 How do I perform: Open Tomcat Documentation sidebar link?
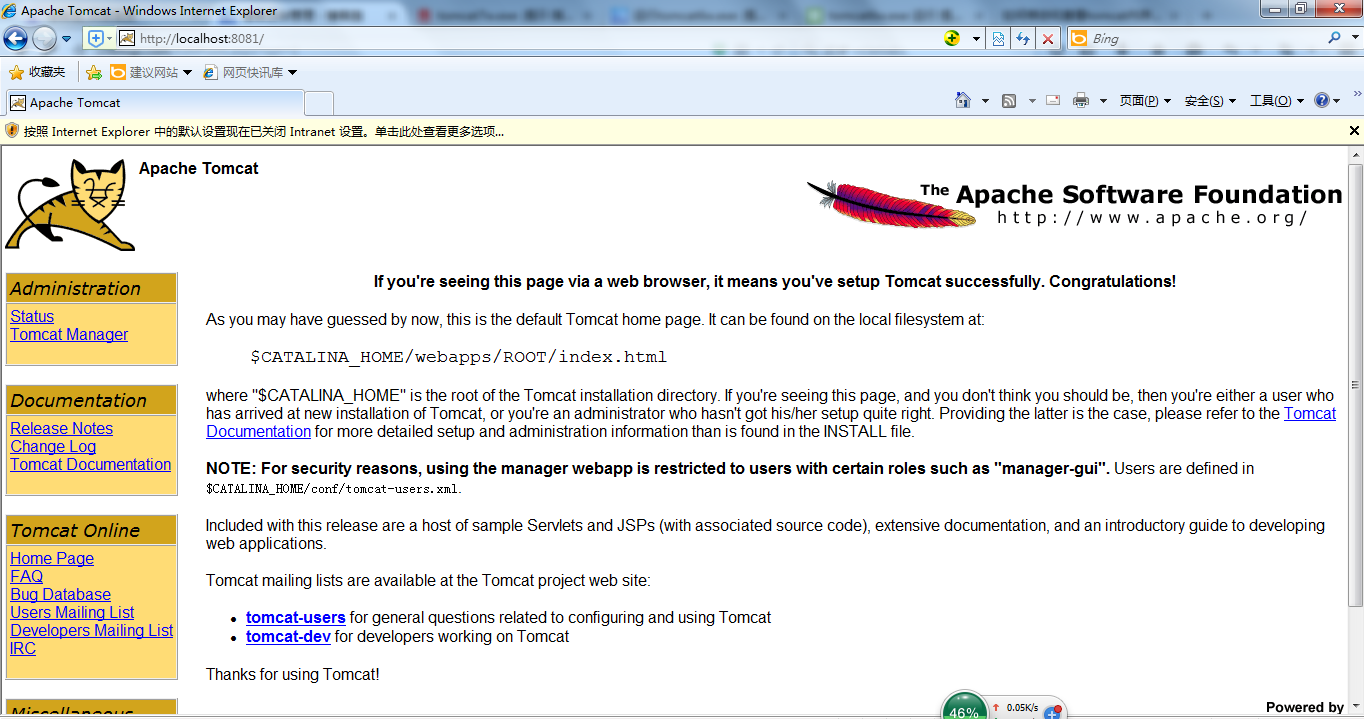tap(91, 464)
